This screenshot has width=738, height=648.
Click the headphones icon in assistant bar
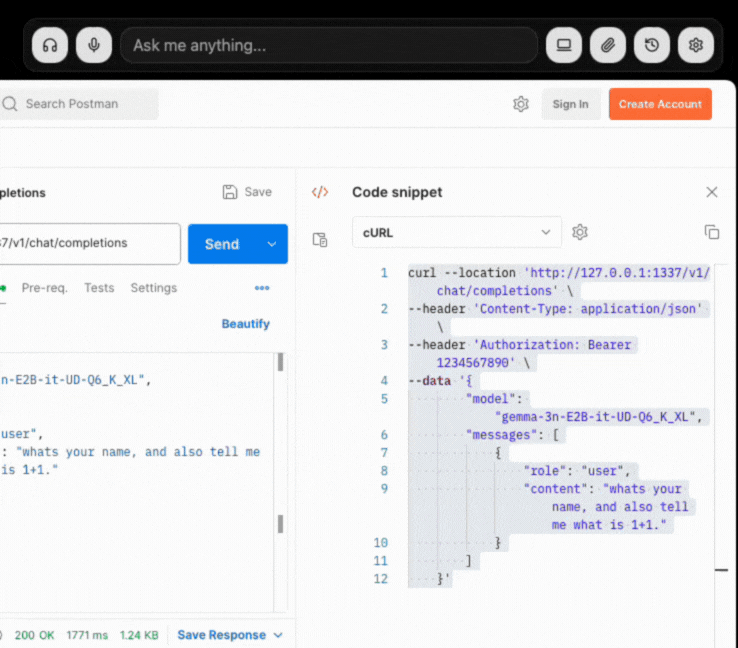[x=50, y=45]
